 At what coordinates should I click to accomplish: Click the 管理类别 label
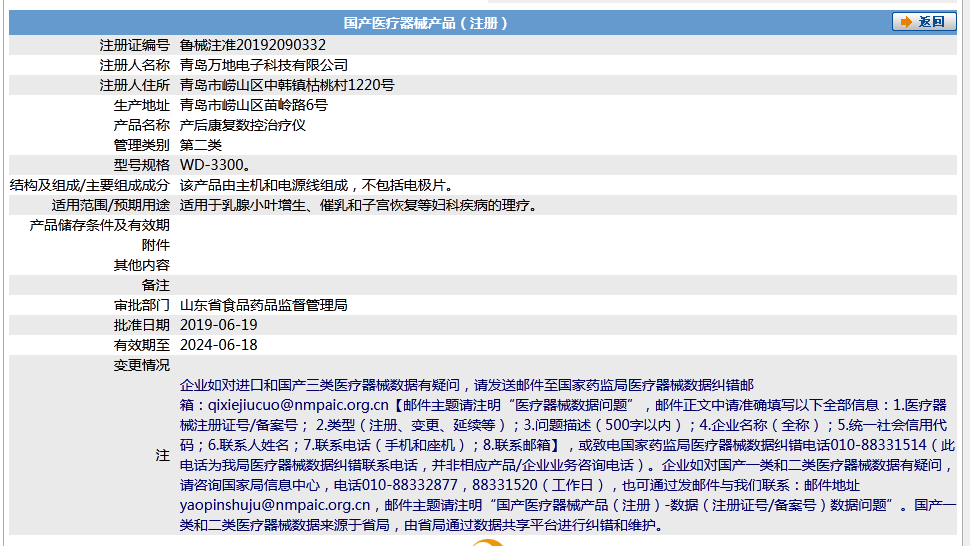[x=141, y=145]
